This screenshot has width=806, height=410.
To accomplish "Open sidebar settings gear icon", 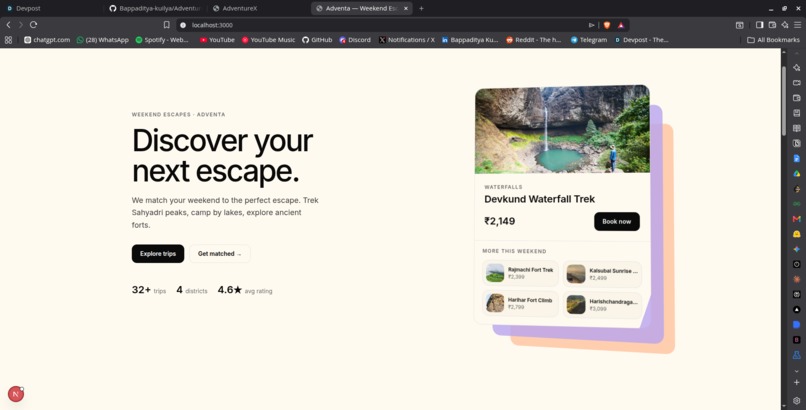I will [796, 400].
